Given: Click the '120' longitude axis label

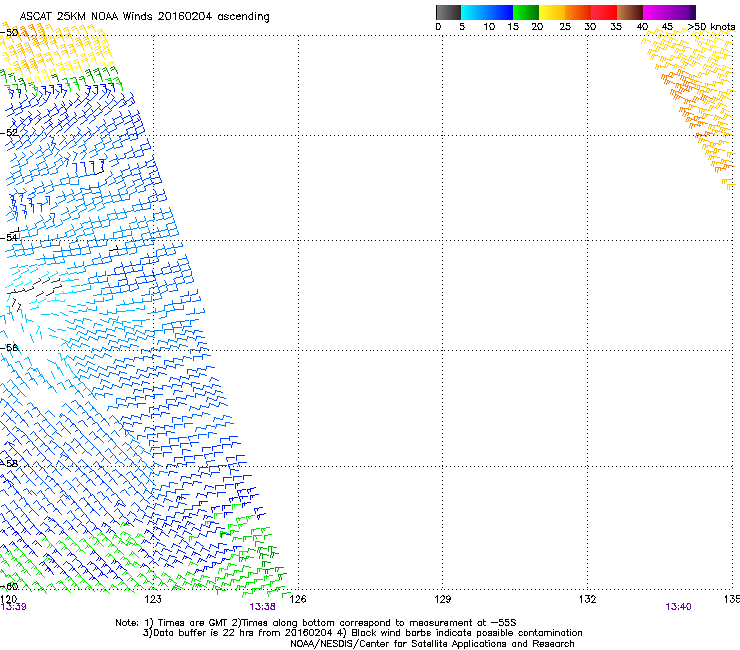Looking at the screenshot, I should click(x=8, y=599).
